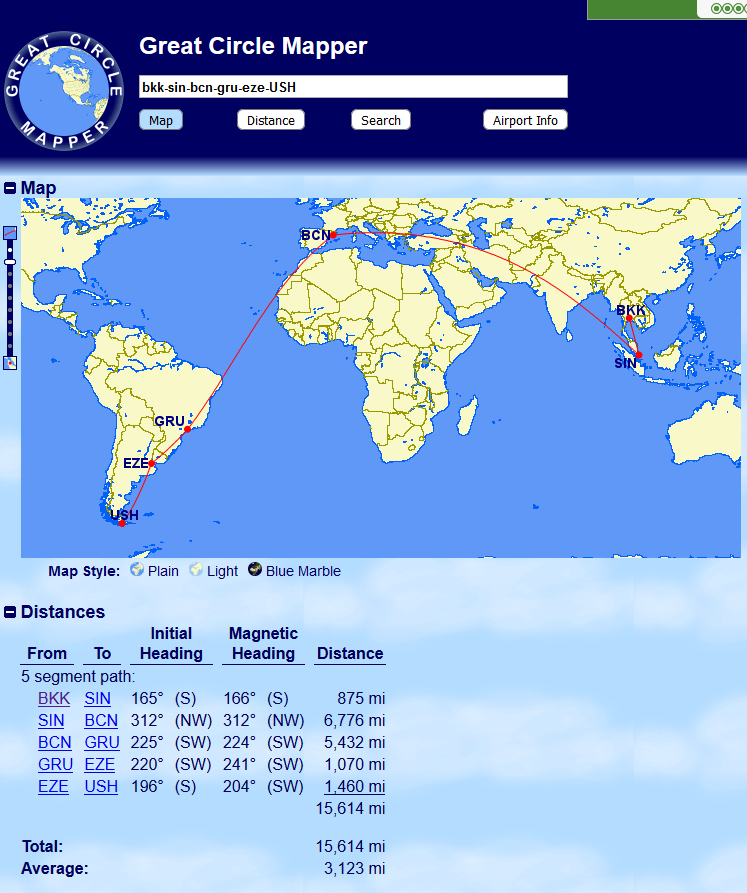Screen dimensions: 747x893
Task: Click the EZE airport dot on the map
Action: tap(151, 464)
